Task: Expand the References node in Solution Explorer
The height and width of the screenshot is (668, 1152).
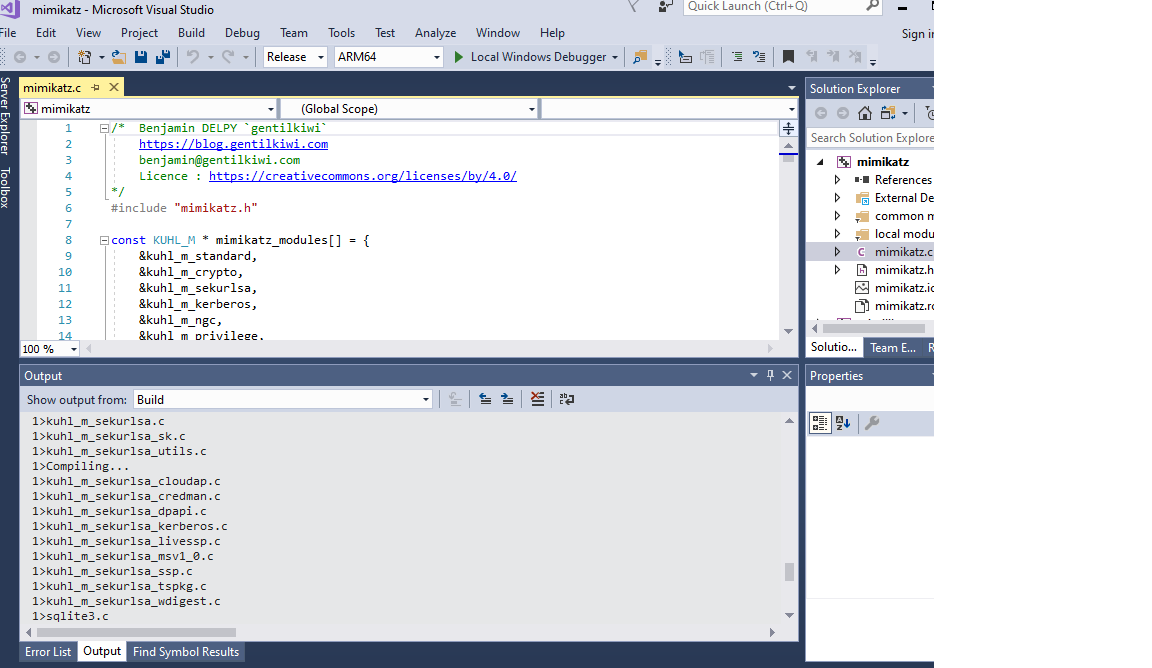Action: (x=838, y=180)
